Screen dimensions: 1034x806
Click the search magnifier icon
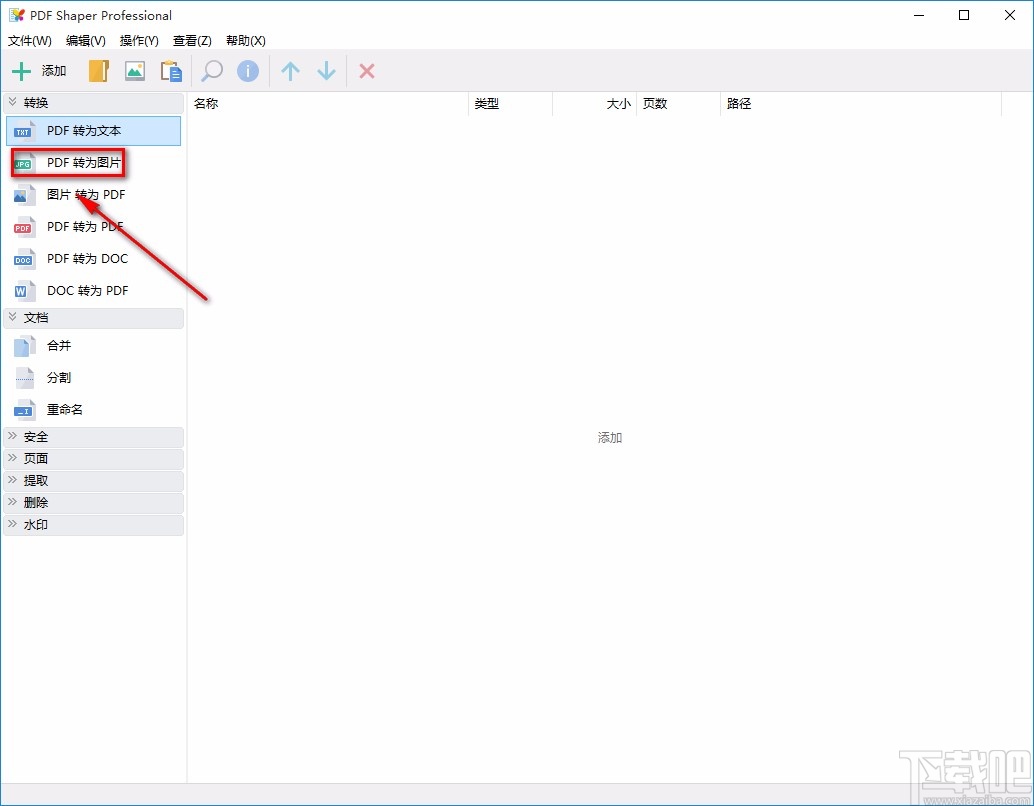click(211, 71)
